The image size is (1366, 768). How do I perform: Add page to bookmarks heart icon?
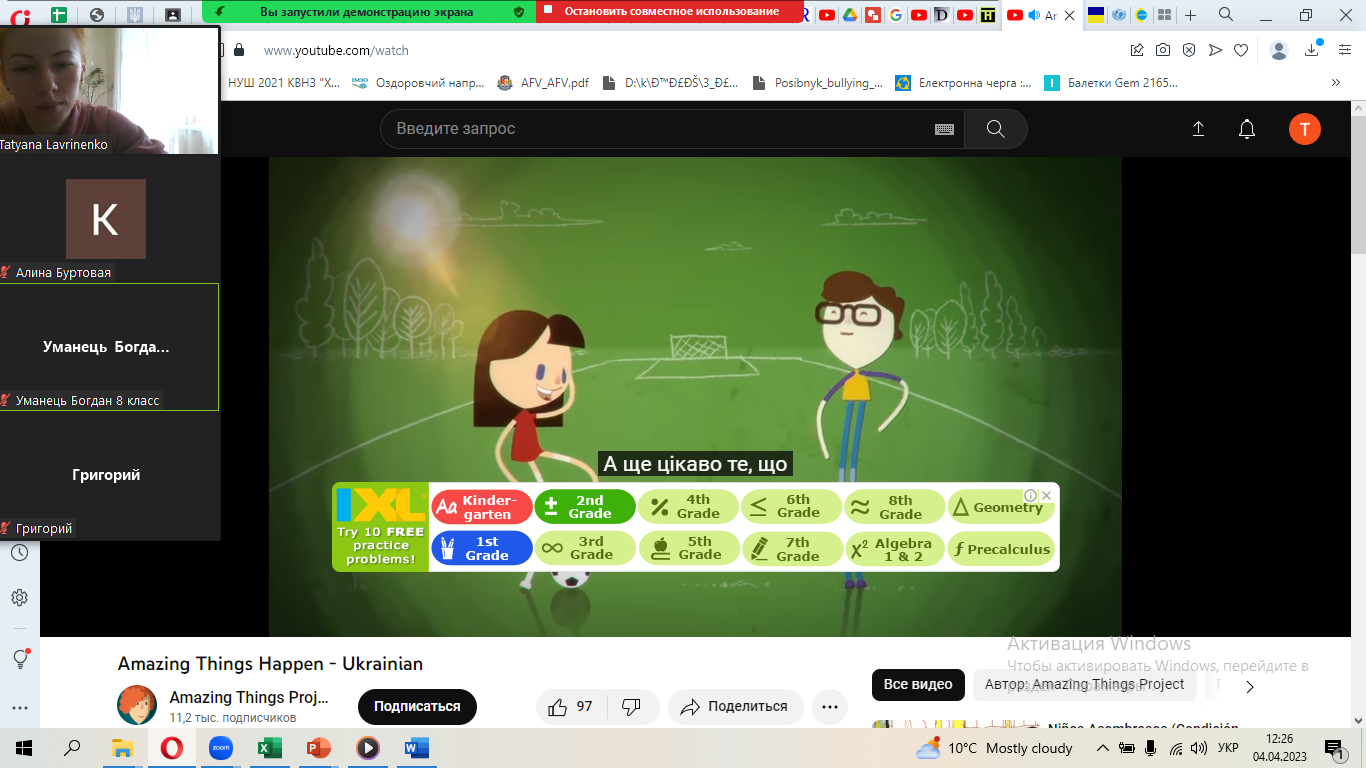click(x=1241, y=50)
